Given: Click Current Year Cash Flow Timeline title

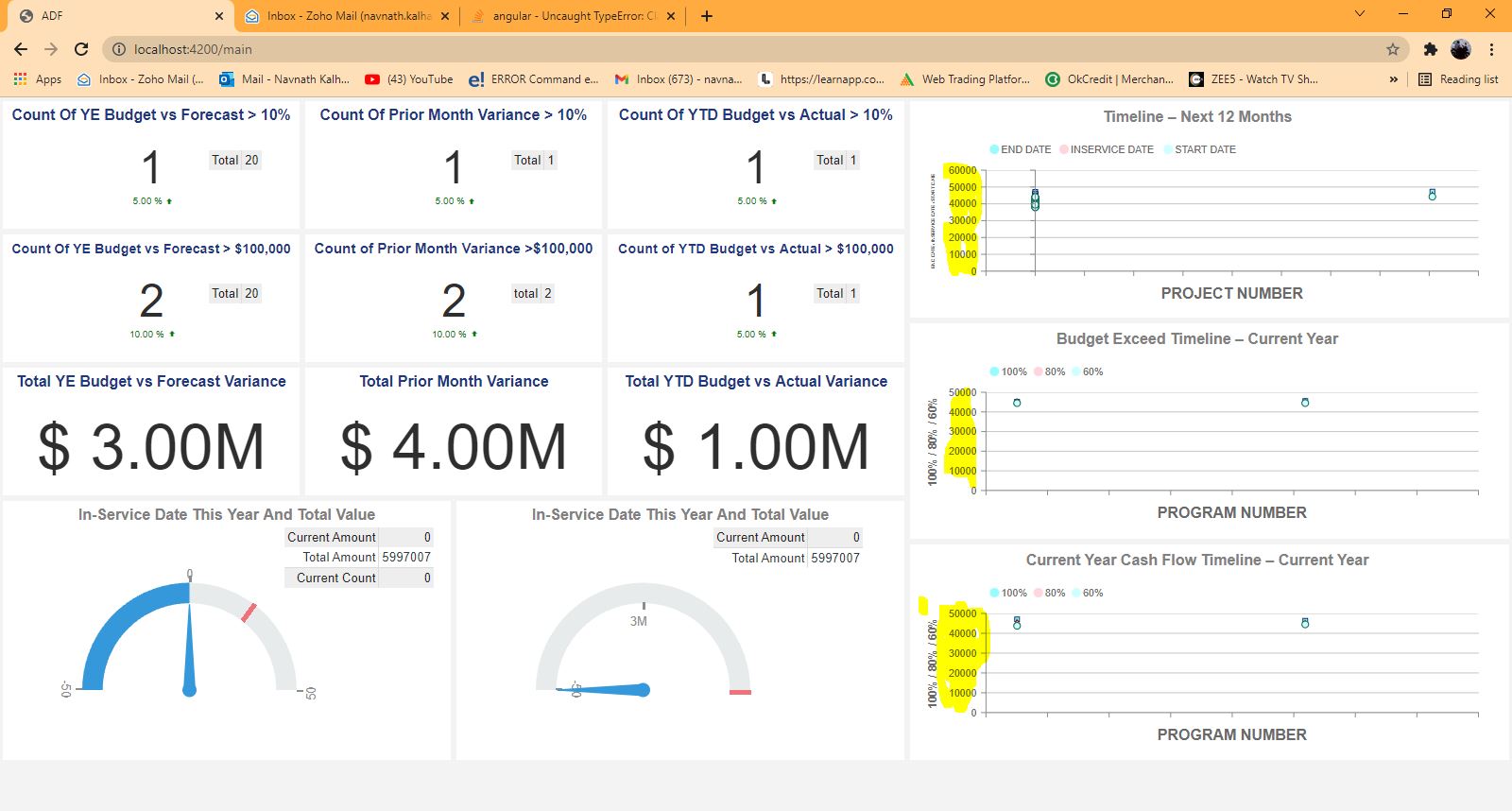Looking at the screenshot, I should coord(1197,560).
